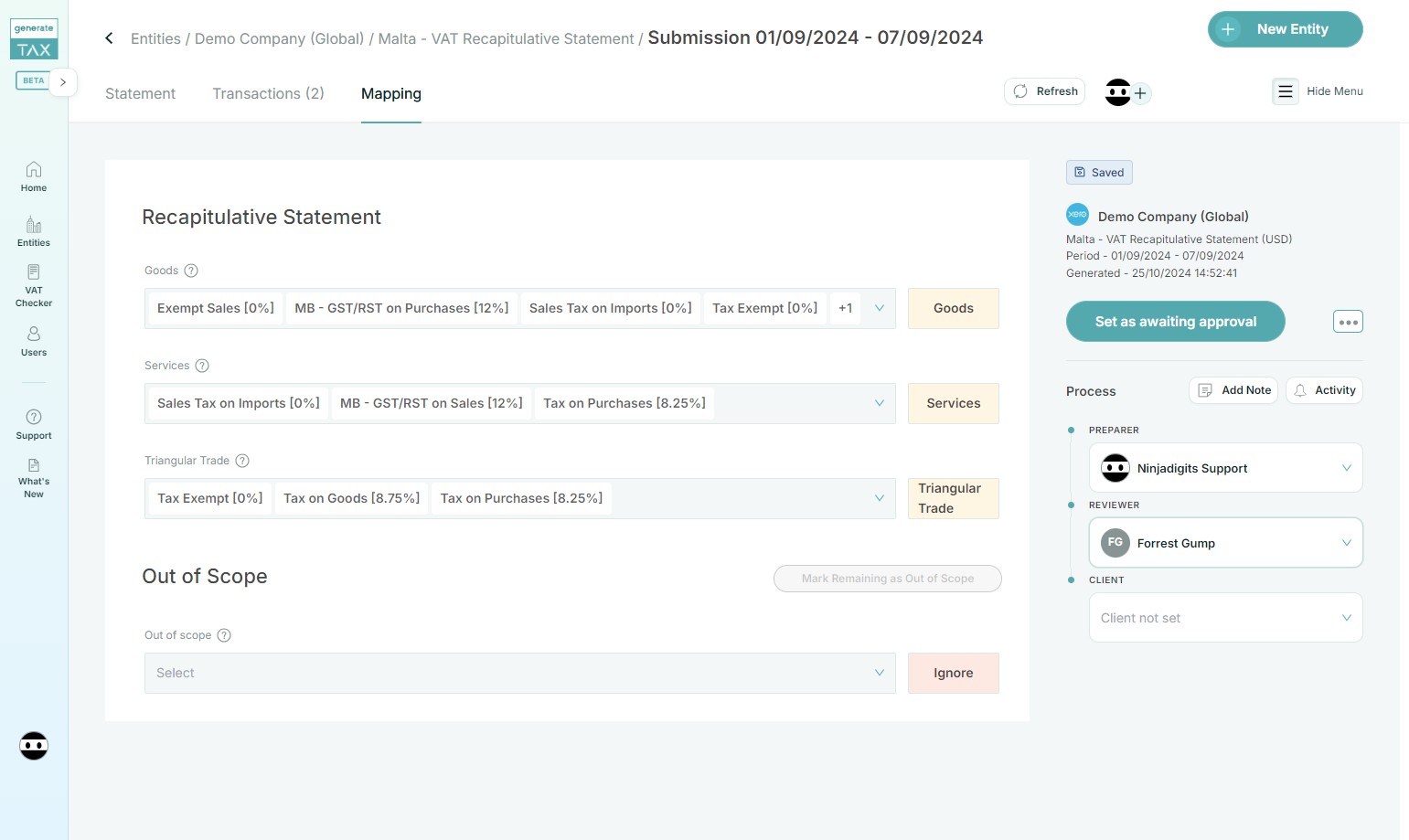Click the Hide Menu hamburger icon
The image size is (1409, 840).
[1286, 91]
